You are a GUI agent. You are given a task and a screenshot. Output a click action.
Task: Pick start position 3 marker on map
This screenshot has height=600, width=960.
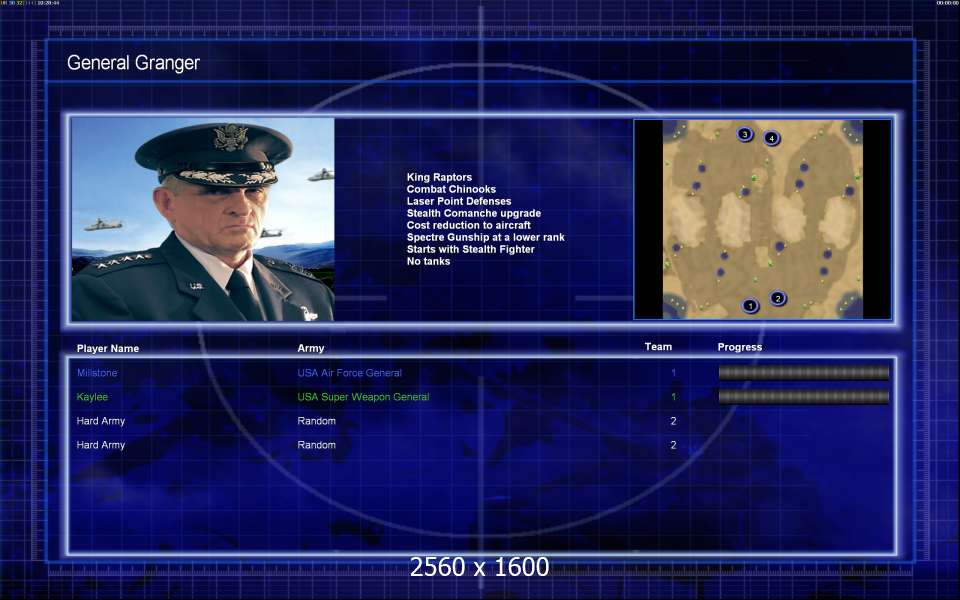click(745, 134)
